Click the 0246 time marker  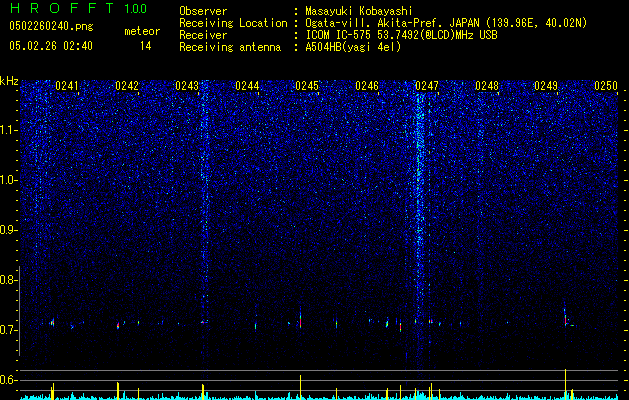[367, 86]
